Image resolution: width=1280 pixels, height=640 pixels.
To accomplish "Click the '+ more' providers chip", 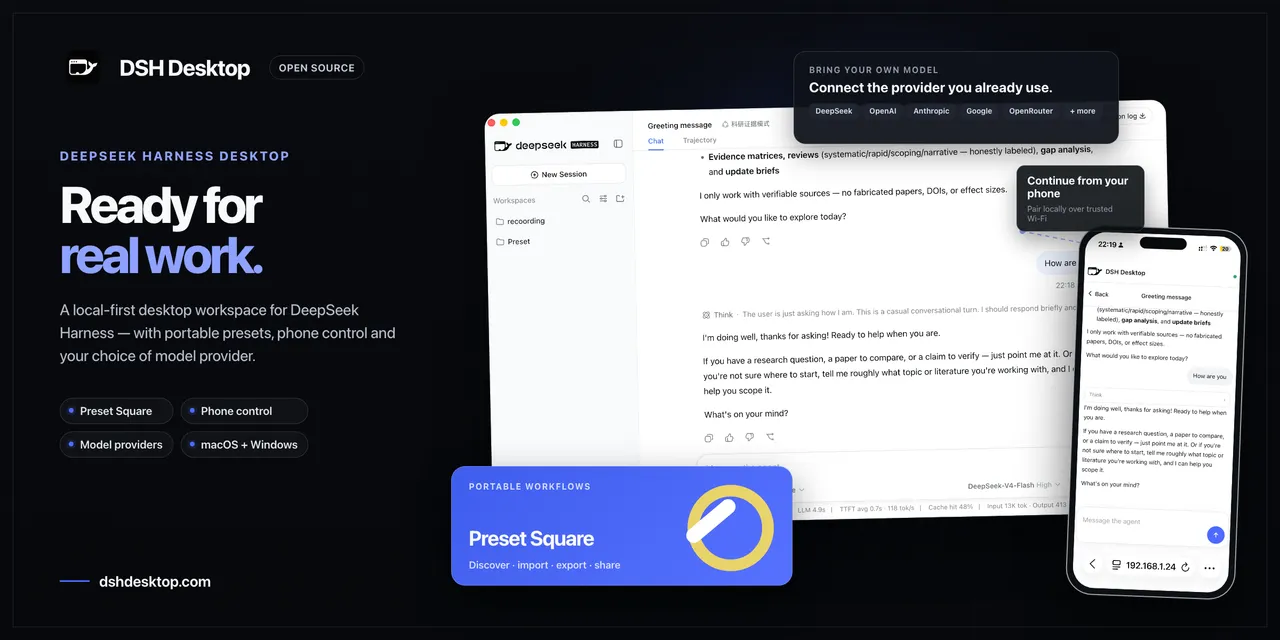I will [1082, 111].
